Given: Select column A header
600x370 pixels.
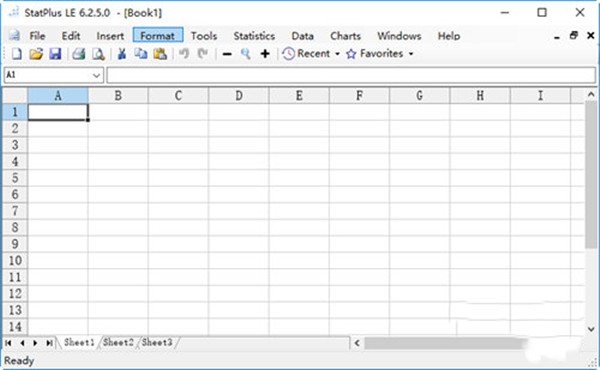Looking at the screenshot, I should click(58, 96).
